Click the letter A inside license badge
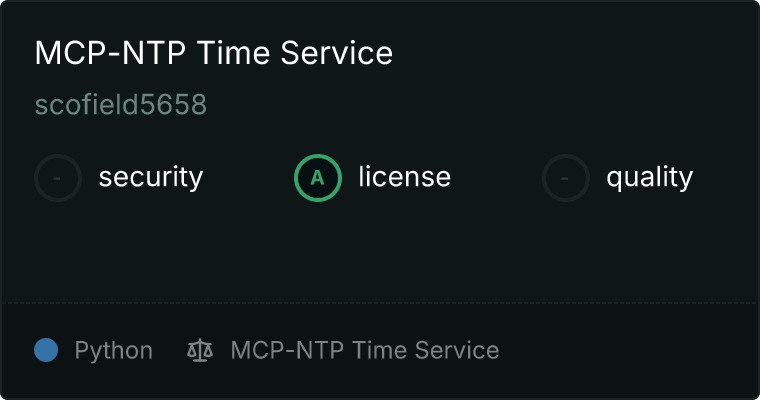The width and height of the screenshot is (760, 400). [317, 178]
